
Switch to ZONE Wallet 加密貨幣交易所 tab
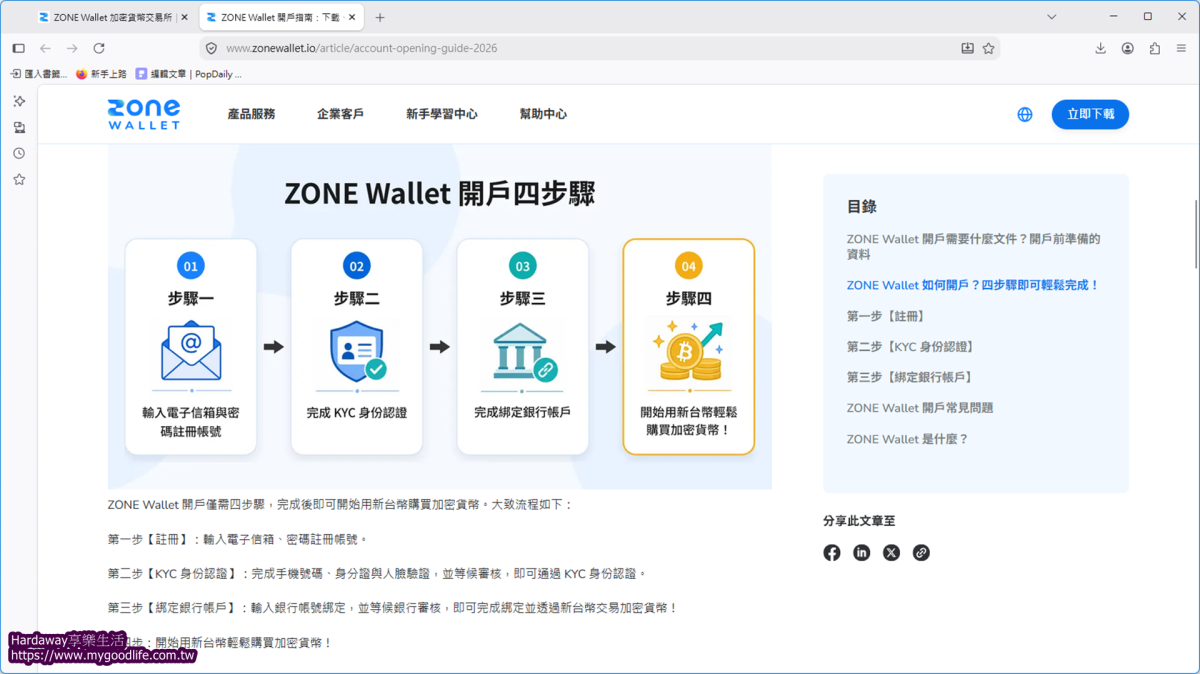pyautogui.click(x=113, y=17)
